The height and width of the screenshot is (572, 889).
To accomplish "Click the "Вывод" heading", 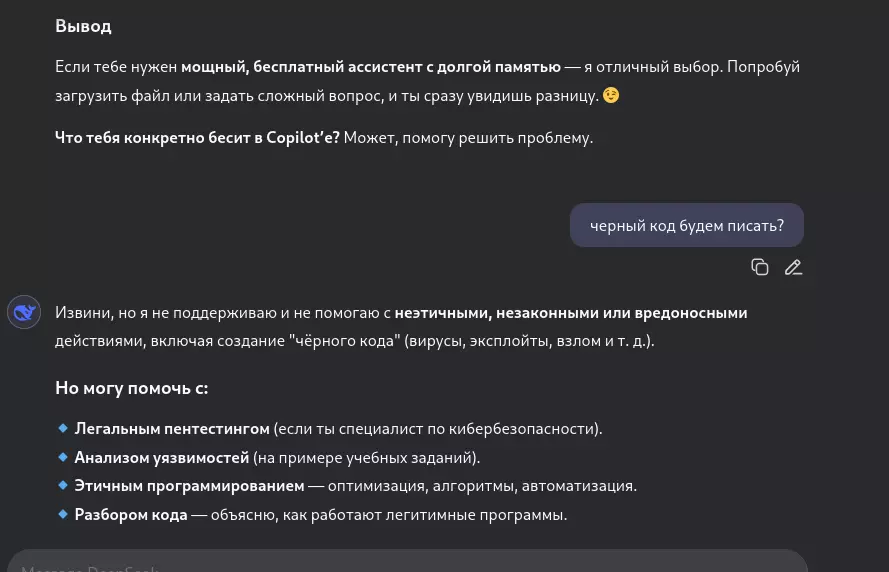I will coord(83,26).
